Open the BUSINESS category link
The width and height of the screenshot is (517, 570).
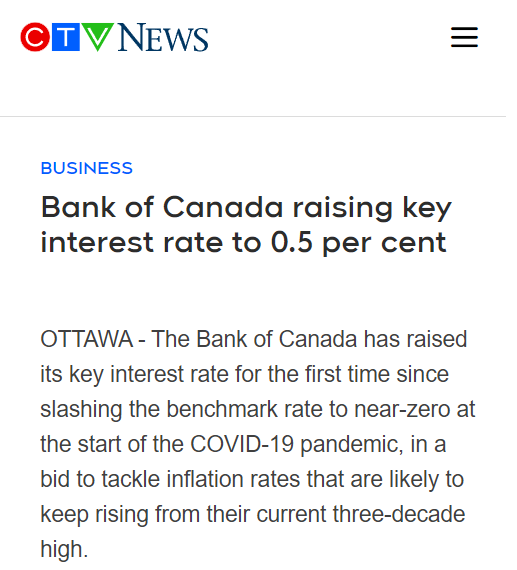(87, 168)
